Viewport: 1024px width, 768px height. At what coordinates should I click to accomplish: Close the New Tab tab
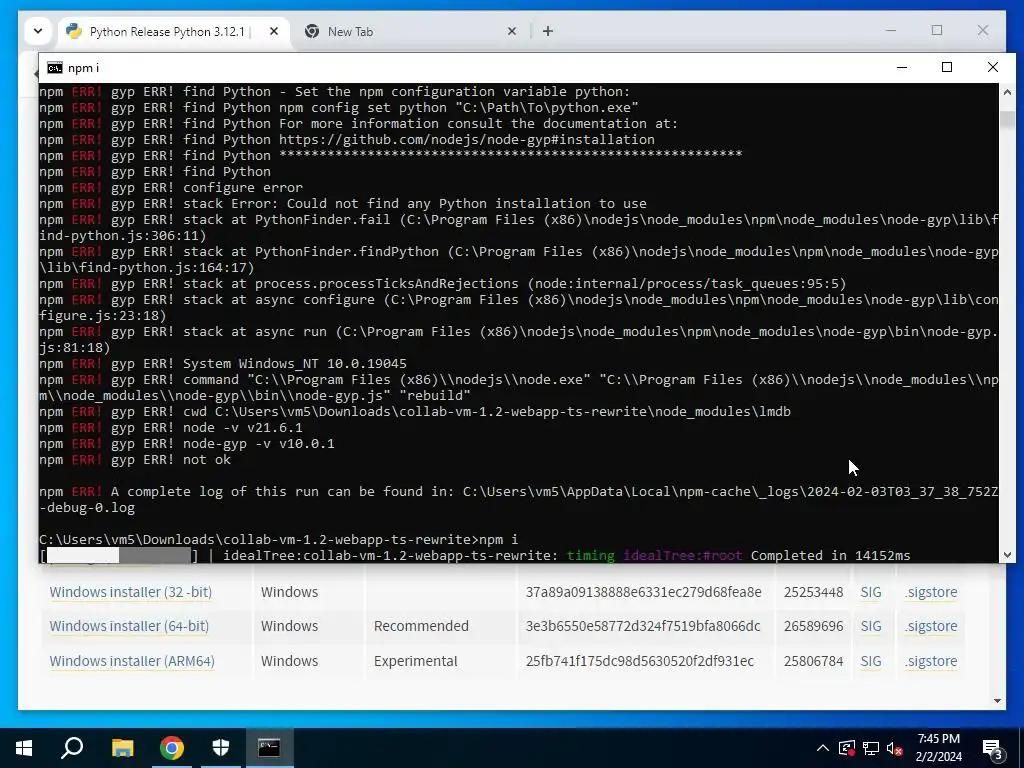point(512,31)
